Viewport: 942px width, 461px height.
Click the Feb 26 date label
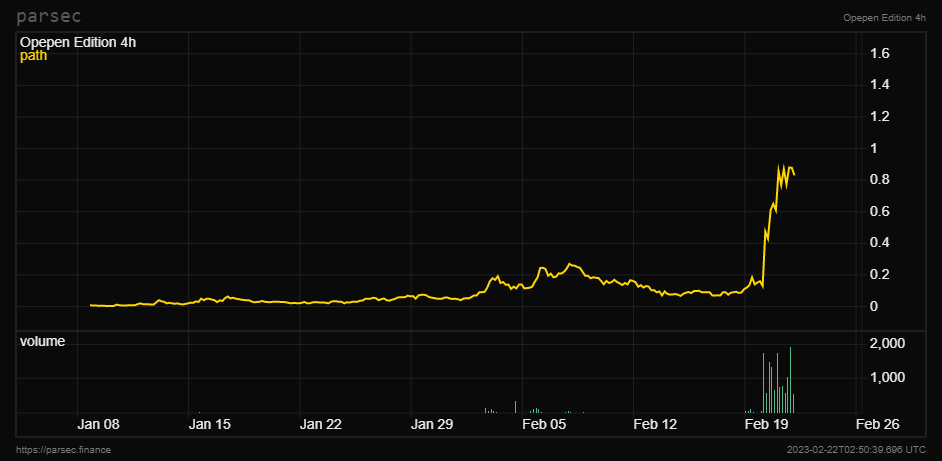(878, 424)
